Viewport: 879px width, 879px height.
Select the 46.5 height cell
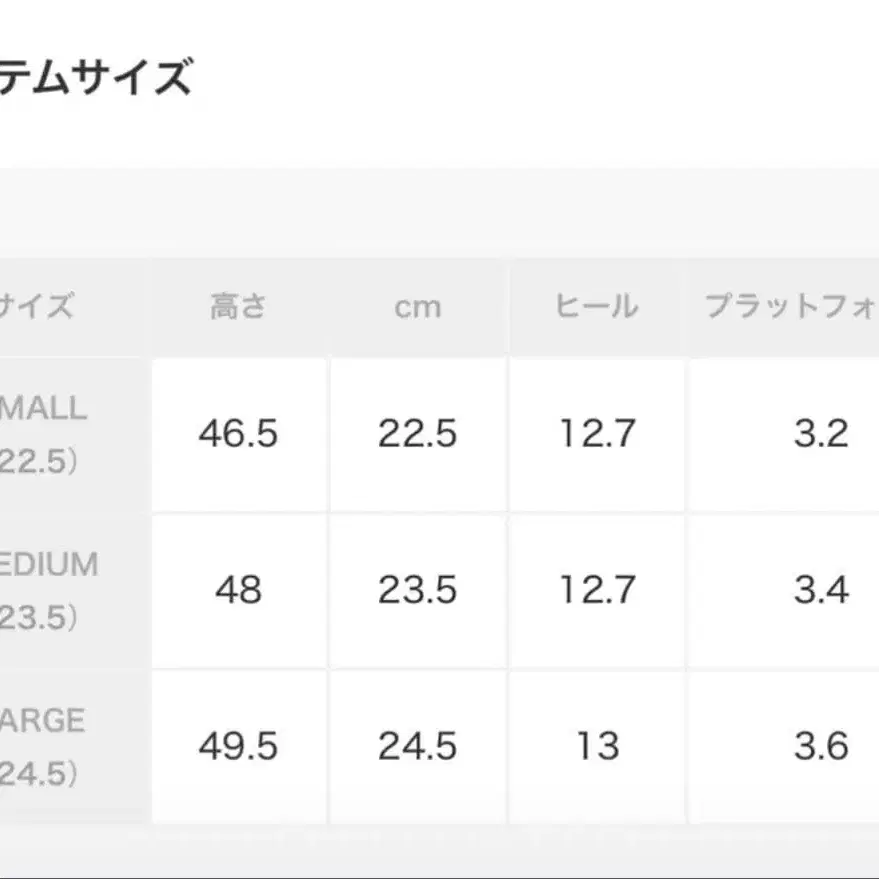pos(238,434)
